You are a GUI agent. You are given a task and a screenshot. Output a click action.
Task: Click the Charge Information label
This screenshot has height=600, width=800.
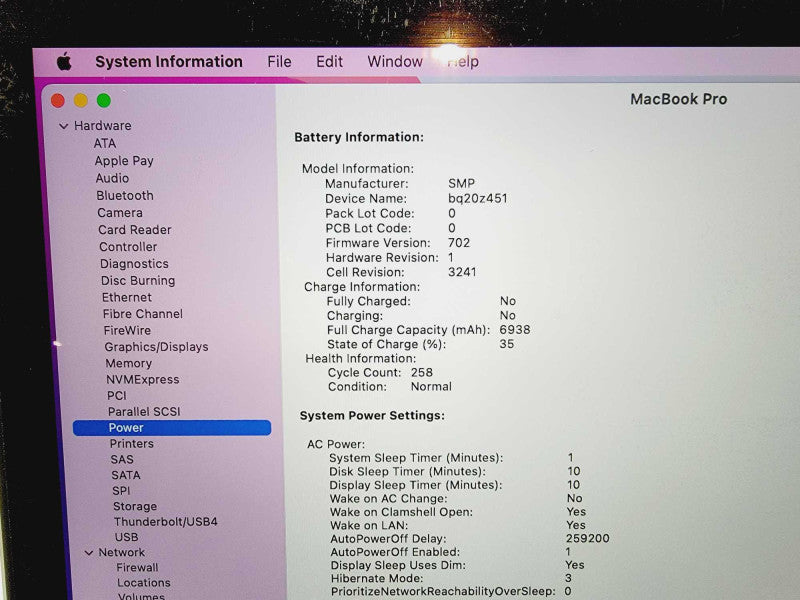point(362,287)
